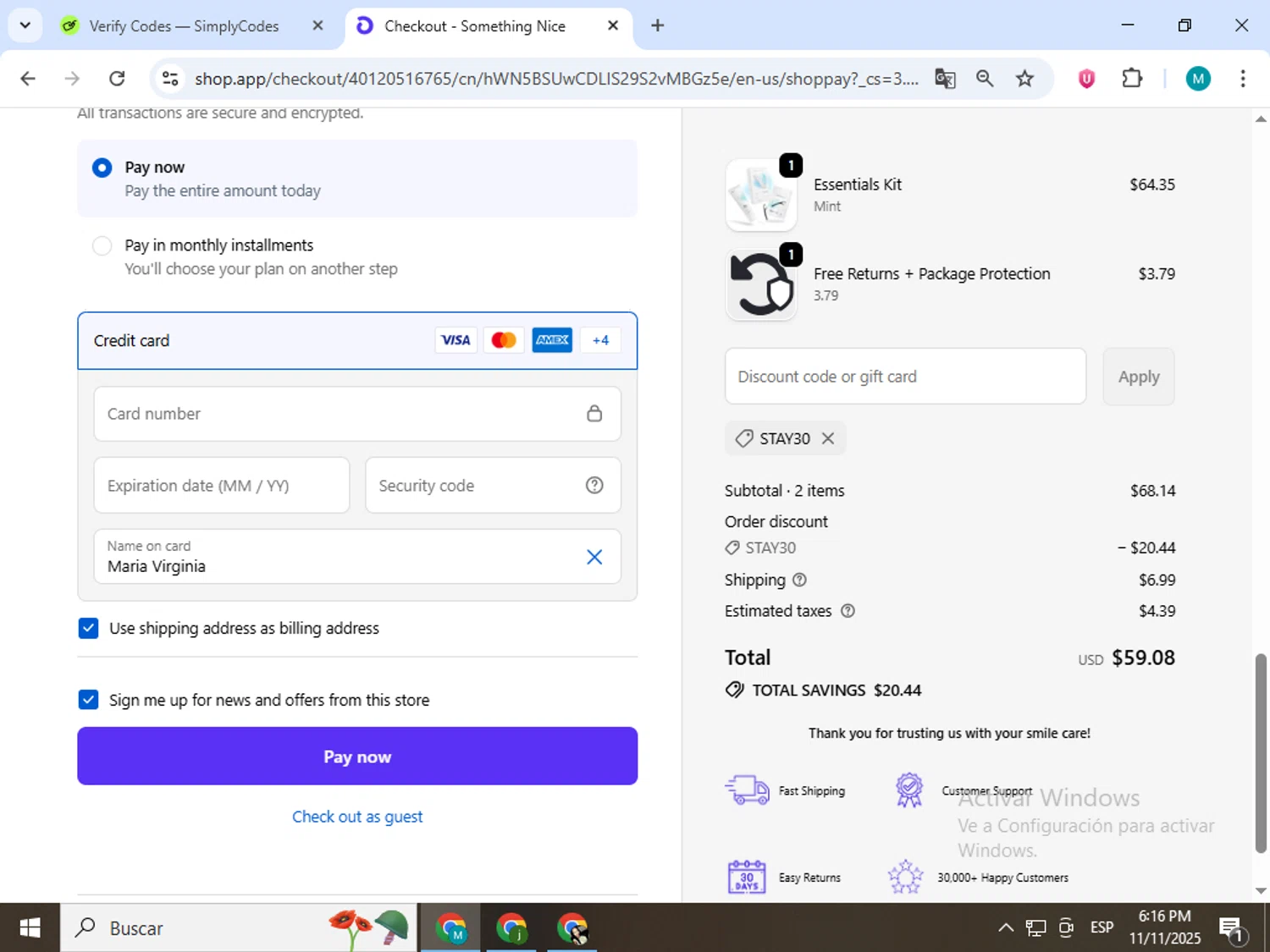The width and height of the screenshot is (1270, 952).
Task: Click the Customer Support badge icon
Action: coord(909,790)
